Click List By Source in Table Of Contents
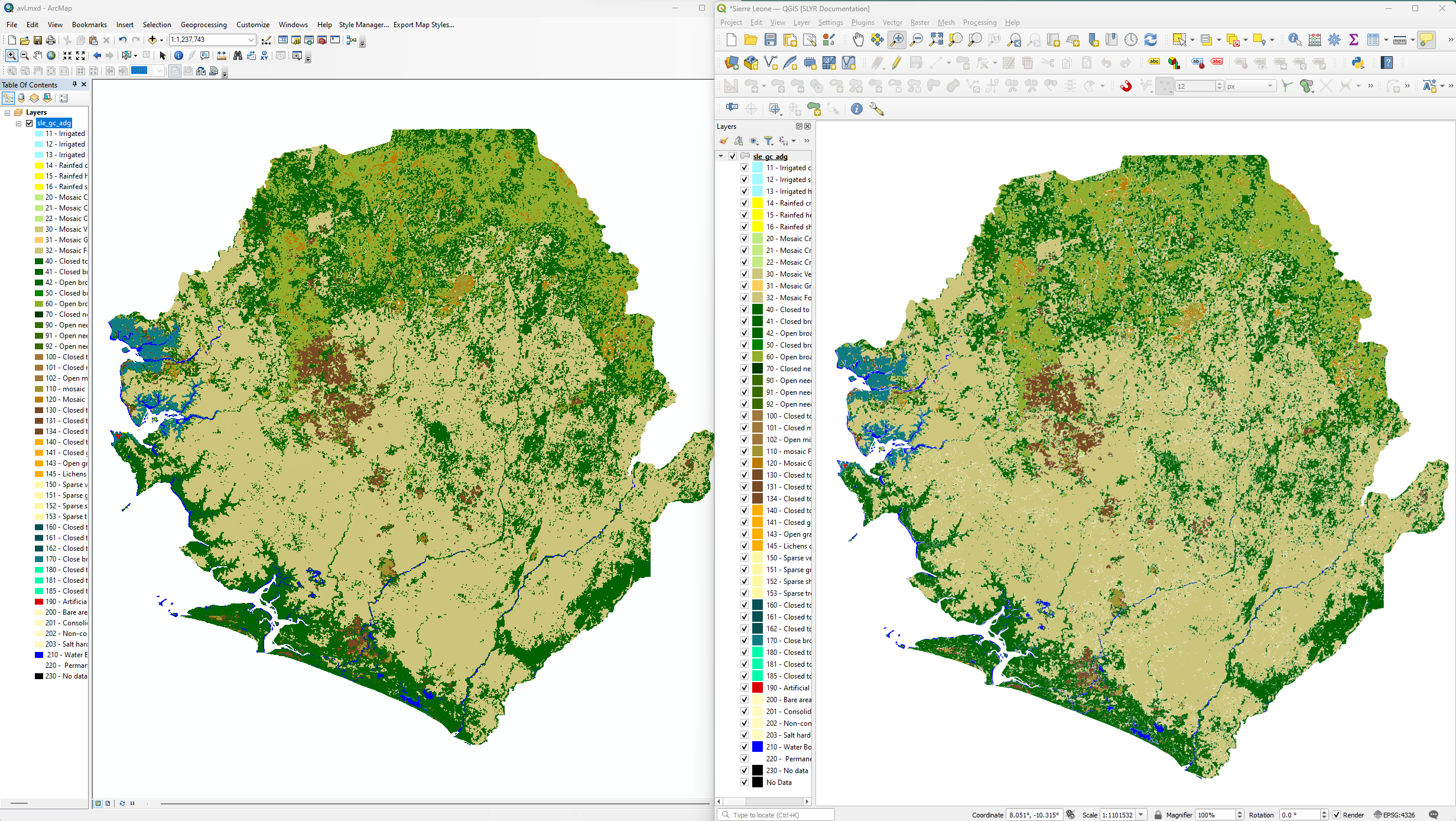 click(21, 98)
